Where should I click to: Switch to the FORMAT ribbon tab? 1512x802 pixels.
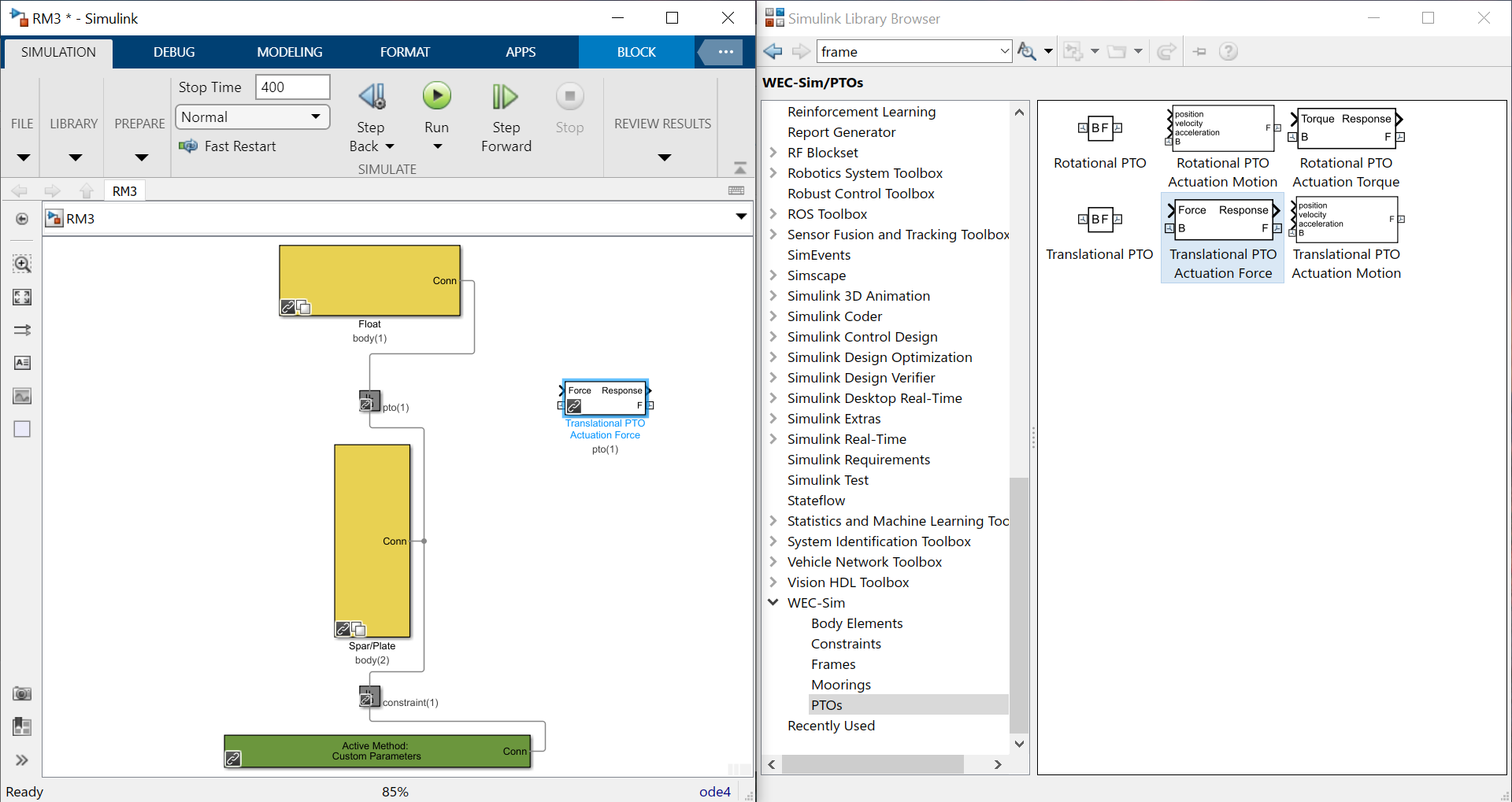point(405,52)
